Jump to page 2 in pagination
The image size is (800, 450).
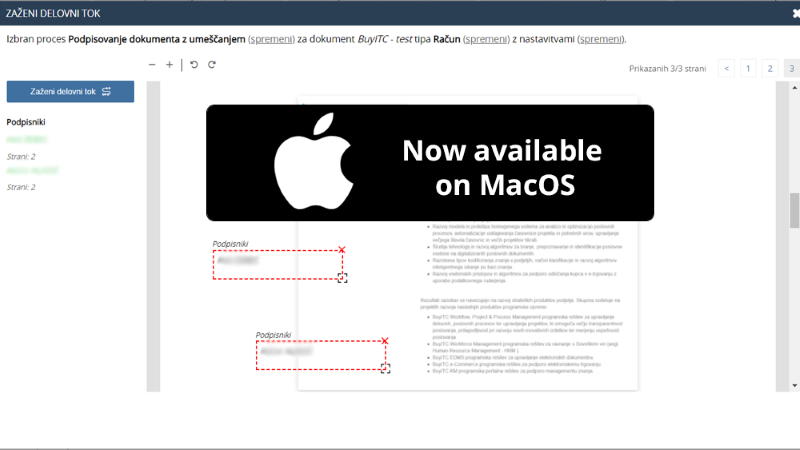[x=769, y=68]
